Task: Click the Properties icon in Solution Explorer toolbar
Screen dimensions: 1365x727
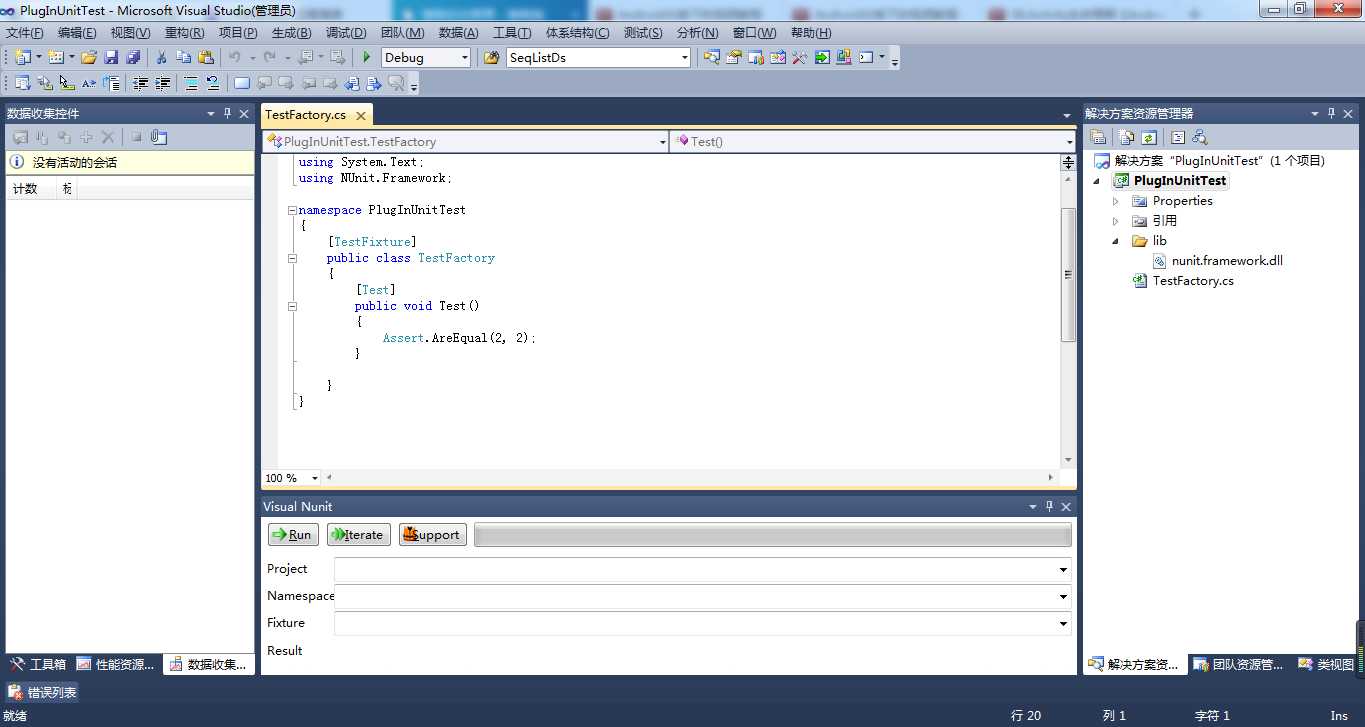Action: [x=1098, y=137]
